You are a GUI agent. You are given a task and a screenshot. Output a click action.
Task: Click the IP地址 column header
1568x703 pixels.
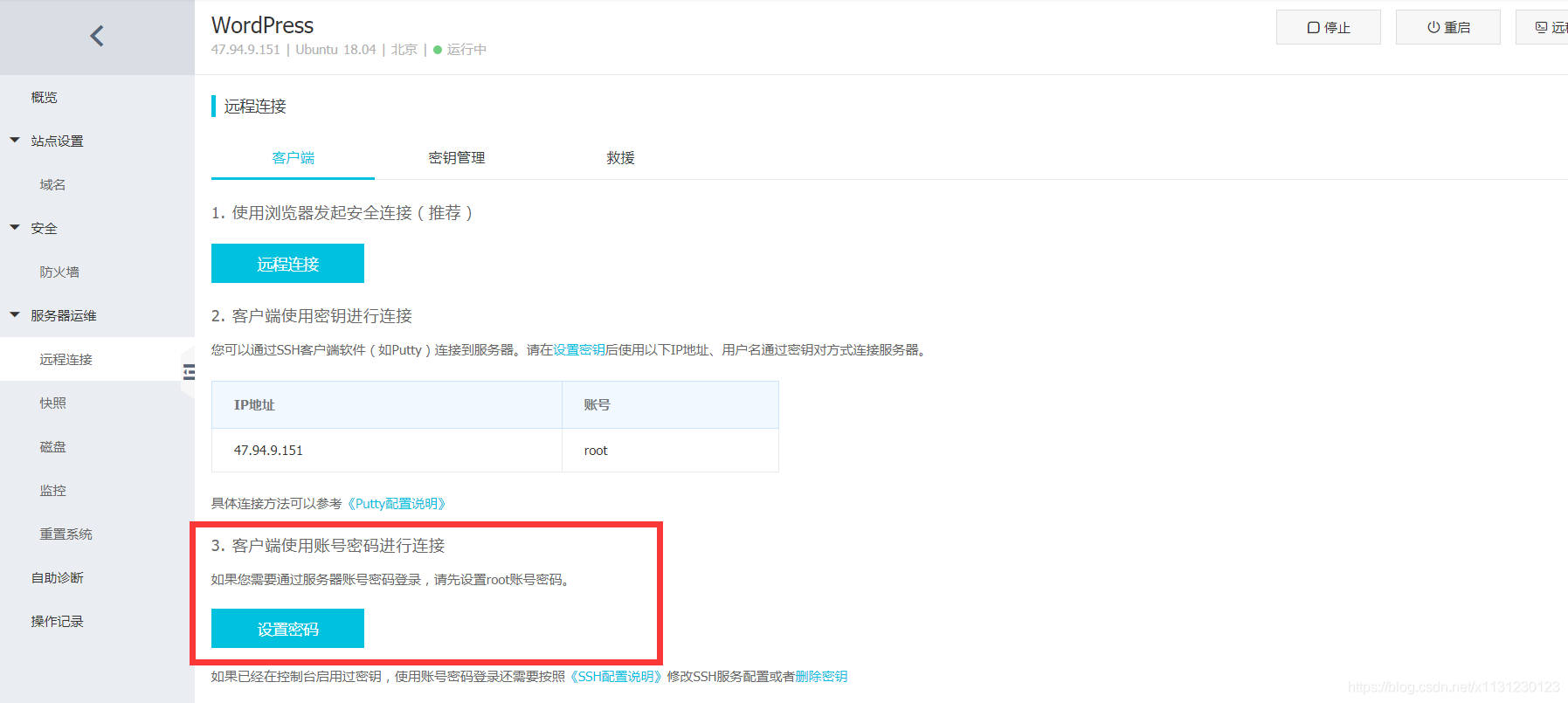[x=387, y=405]
